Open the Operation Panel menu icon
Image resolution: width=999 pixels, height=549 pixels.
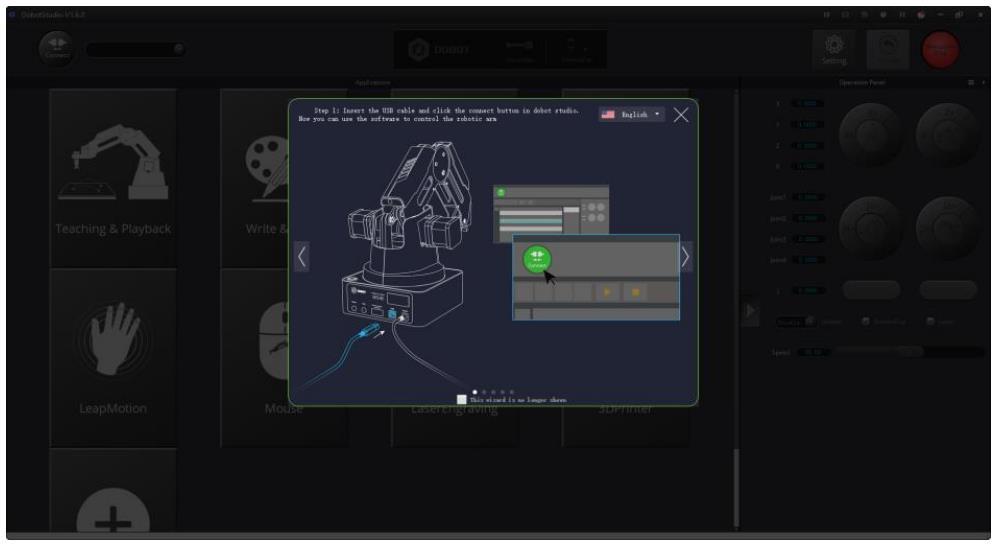pyautogui.click(x=971, y=82)
